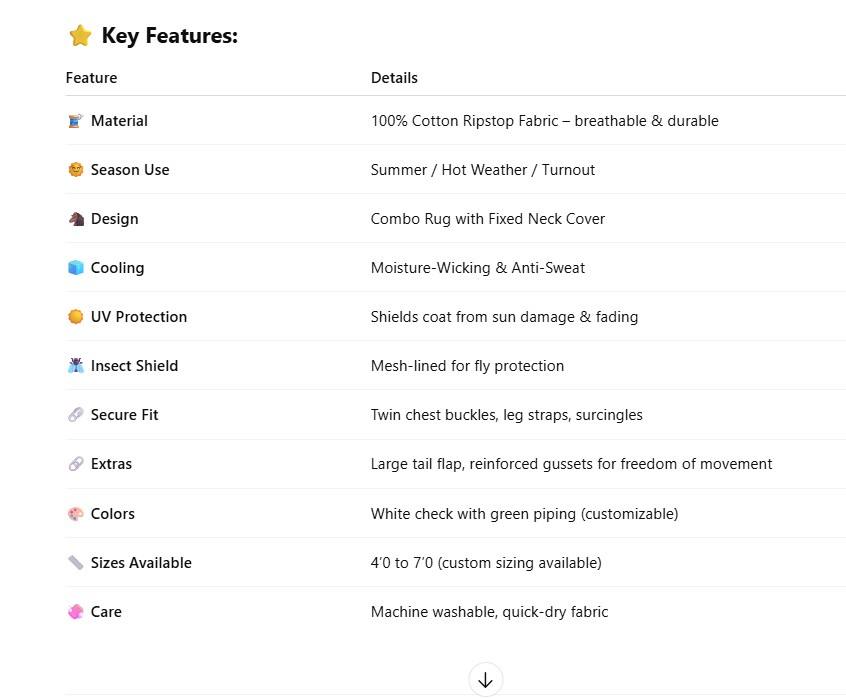Image resolution: width=846 pixels, height=698 pixels.
Task: Click the sun face icon beside Season Use
Action: pyautogui.click(x=75, y=170)
